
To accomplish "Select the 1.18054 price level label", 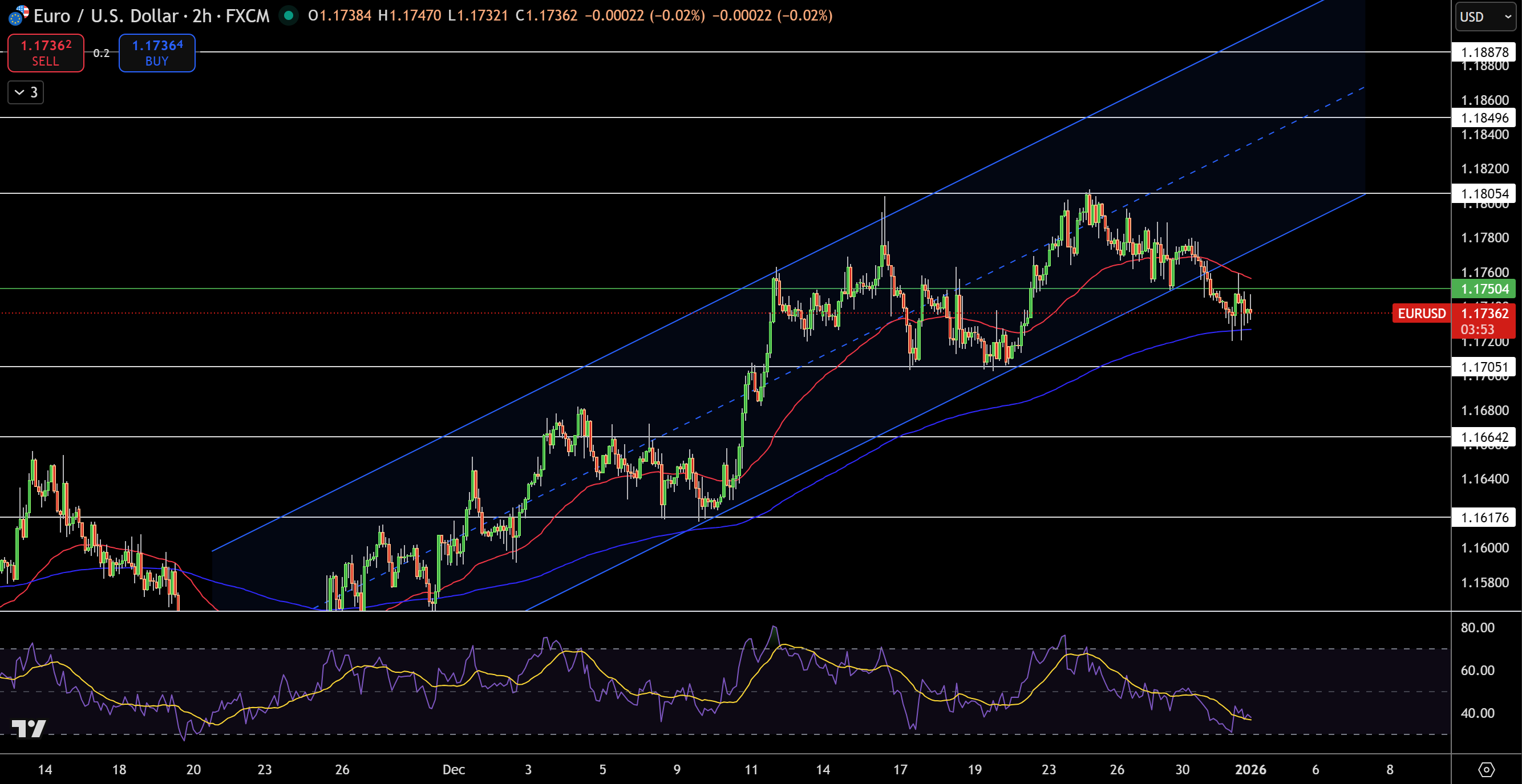I will pos(1484,193).
